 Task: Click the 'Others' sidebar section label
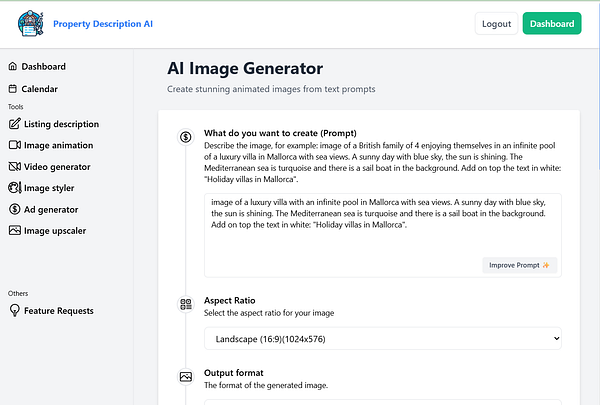click(x=18, y=294)
